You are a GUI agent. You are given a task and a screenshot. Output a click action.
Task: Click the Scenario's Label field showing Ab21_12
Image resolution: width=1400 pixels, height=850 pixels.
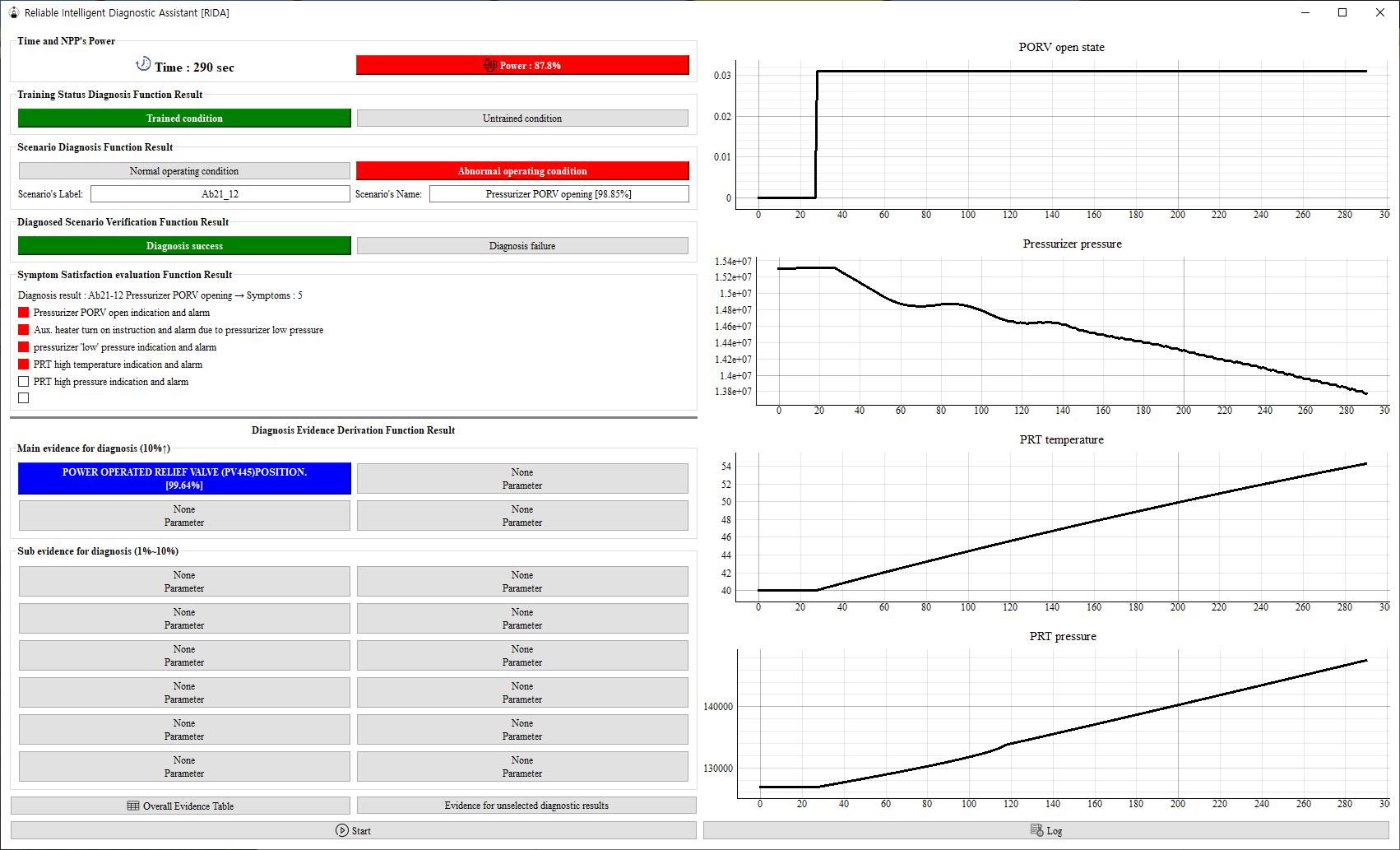pyautogui.click(x=220, y=193)
